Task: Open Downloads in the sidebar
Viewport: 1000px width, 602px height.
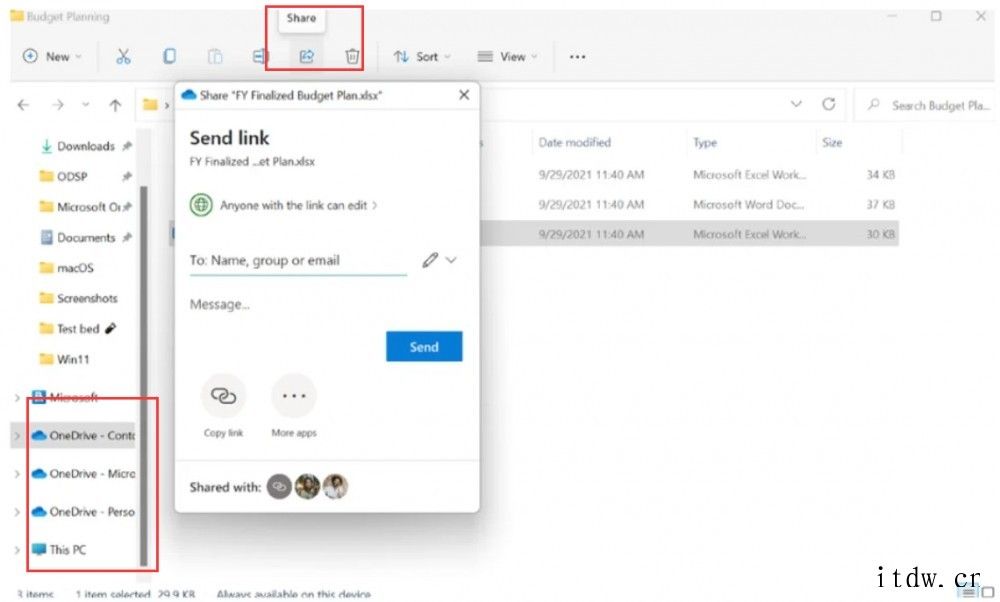Action: click(x=85, y=146)
